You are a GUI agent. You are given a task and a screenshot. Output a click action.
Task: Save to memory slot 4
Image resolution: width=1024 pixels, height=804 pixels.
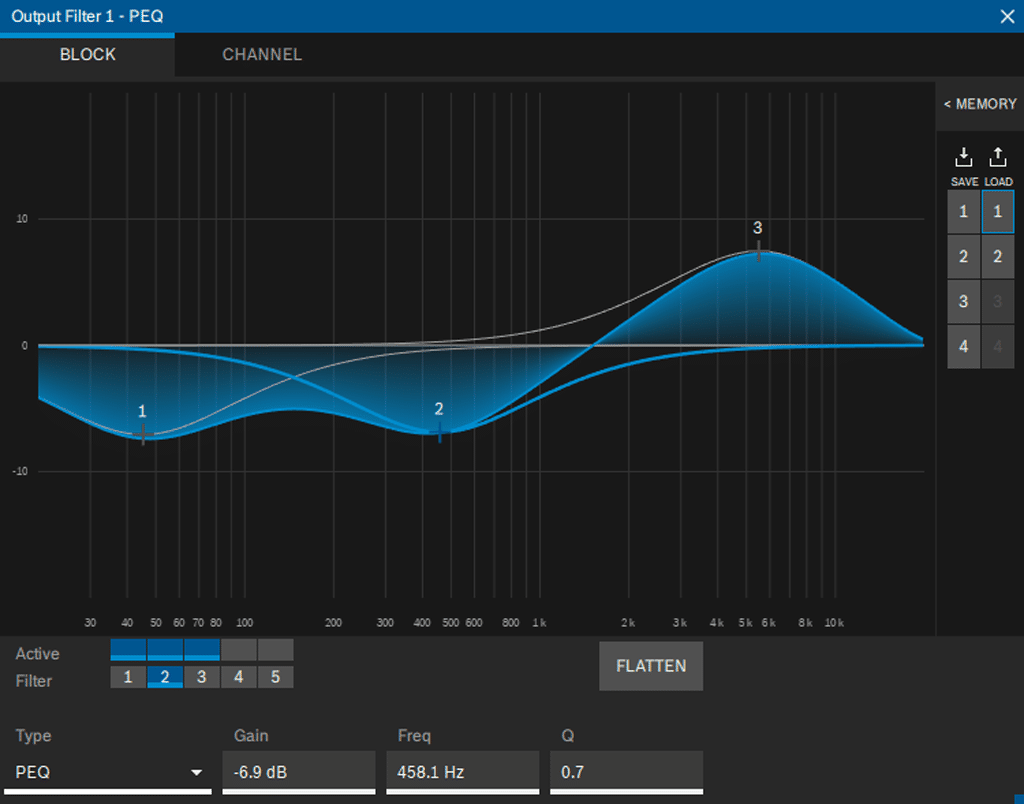point(964,347)
